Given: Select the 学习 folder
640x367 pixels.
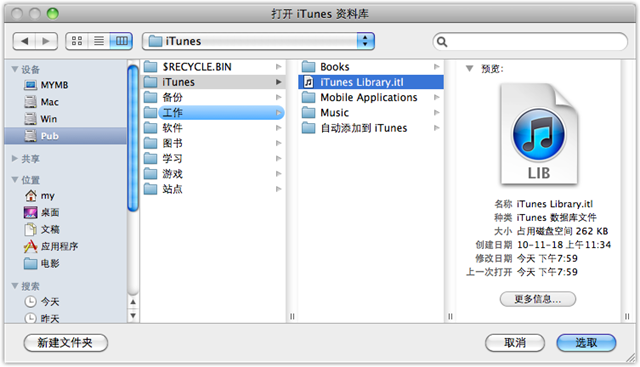Looking at the screenshot, I should coord(212,158).
